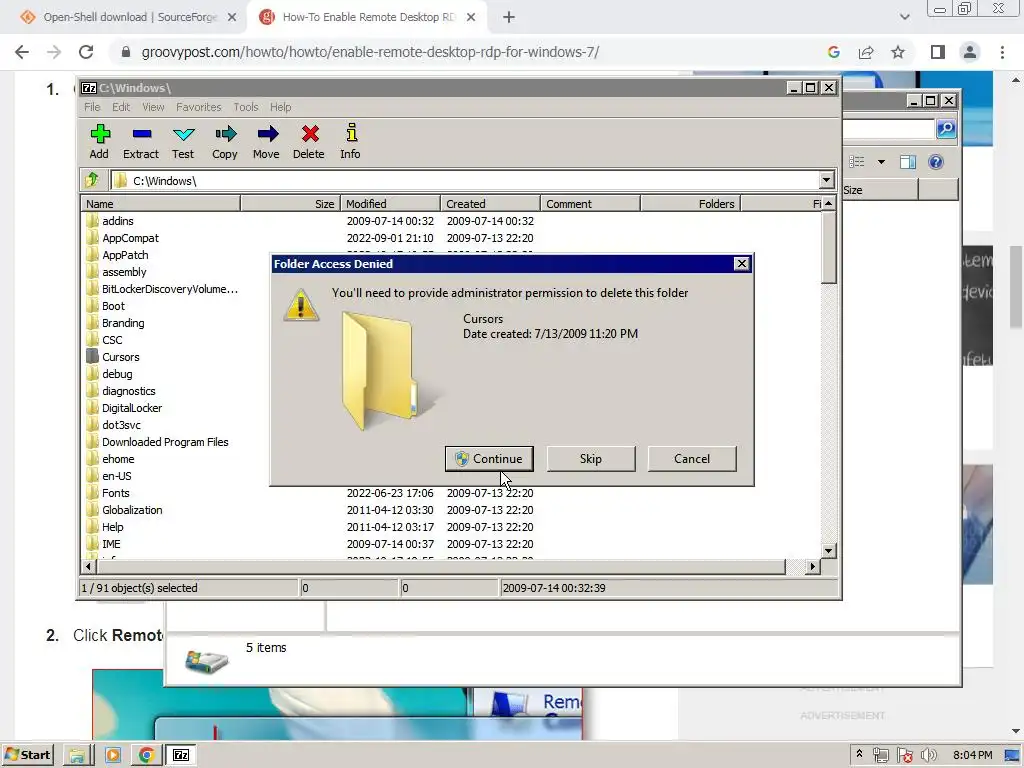
Task: Bookmark this page with the star icon
Action: click(898, 52)
